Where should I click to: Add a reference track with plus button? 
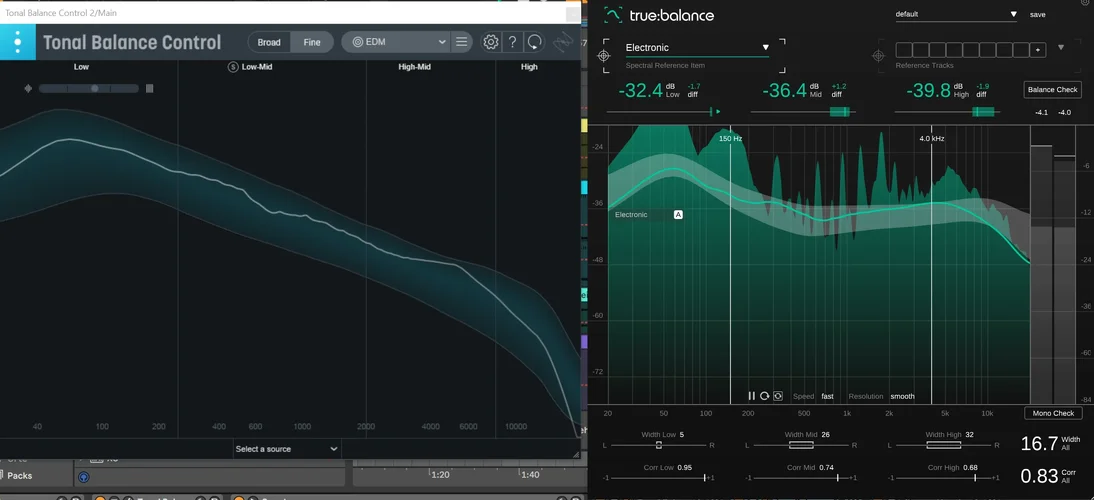(1038, 49)
